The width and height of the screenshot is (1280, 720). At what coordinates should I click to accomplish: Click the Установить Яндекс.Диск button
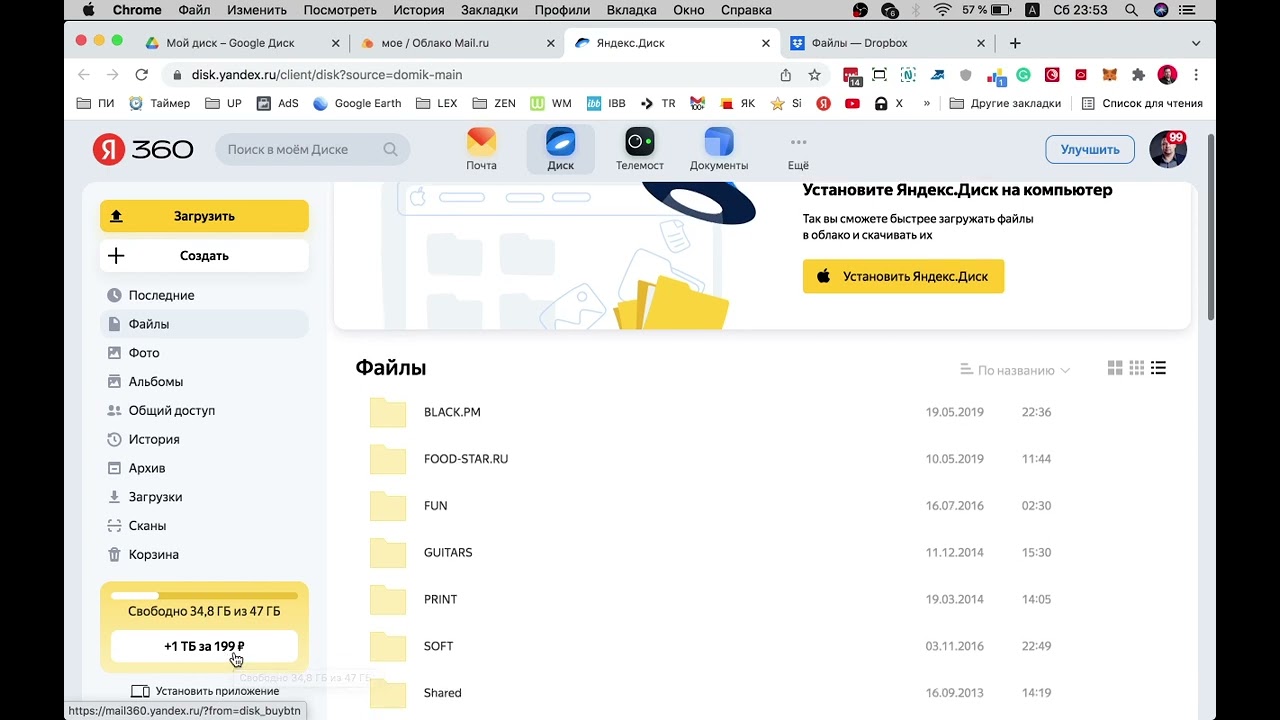coord(903,276)
